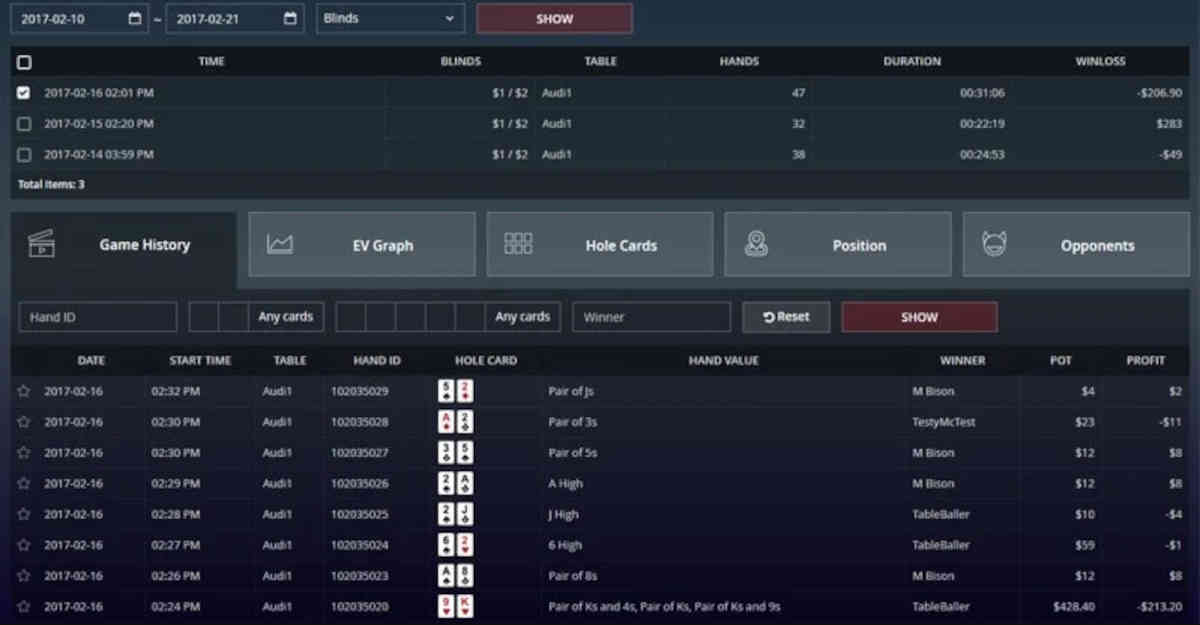Focus the Winner input field
Image resolution: width=1200 pixels, height=625 pixels.
[651, 317]
